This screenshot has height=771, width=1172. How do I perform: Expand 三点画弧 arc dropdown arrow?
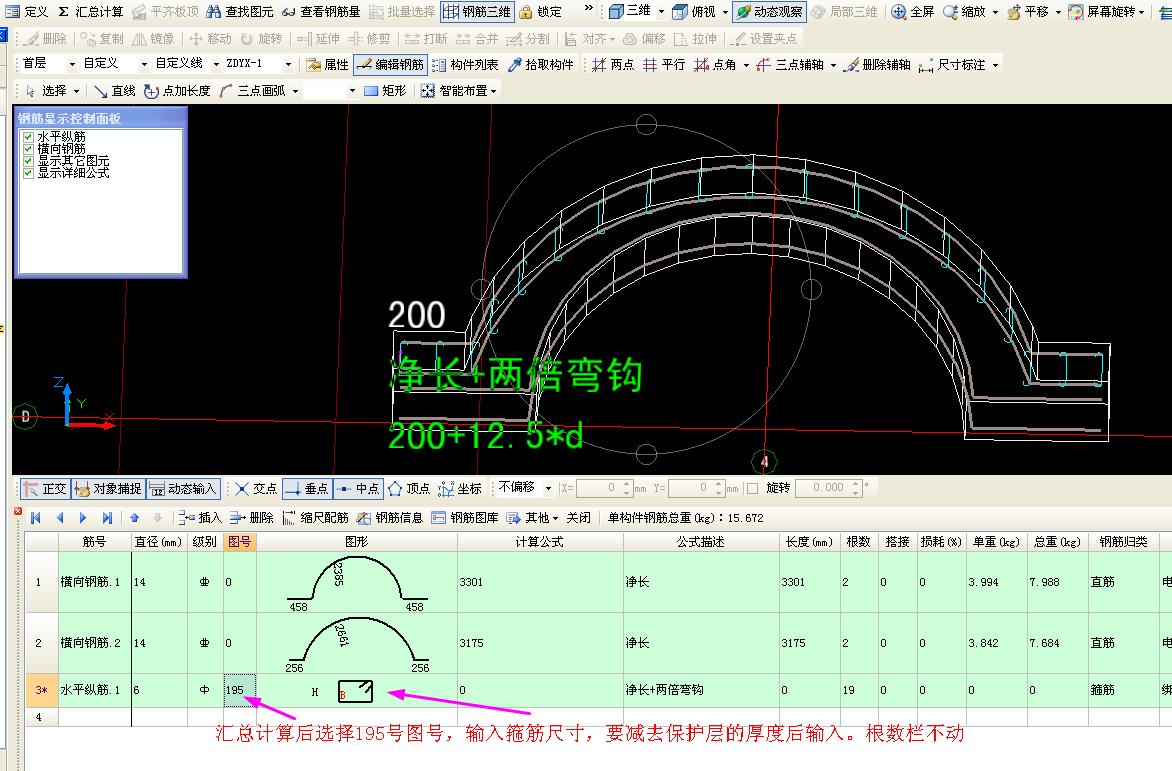pos(296,91)
